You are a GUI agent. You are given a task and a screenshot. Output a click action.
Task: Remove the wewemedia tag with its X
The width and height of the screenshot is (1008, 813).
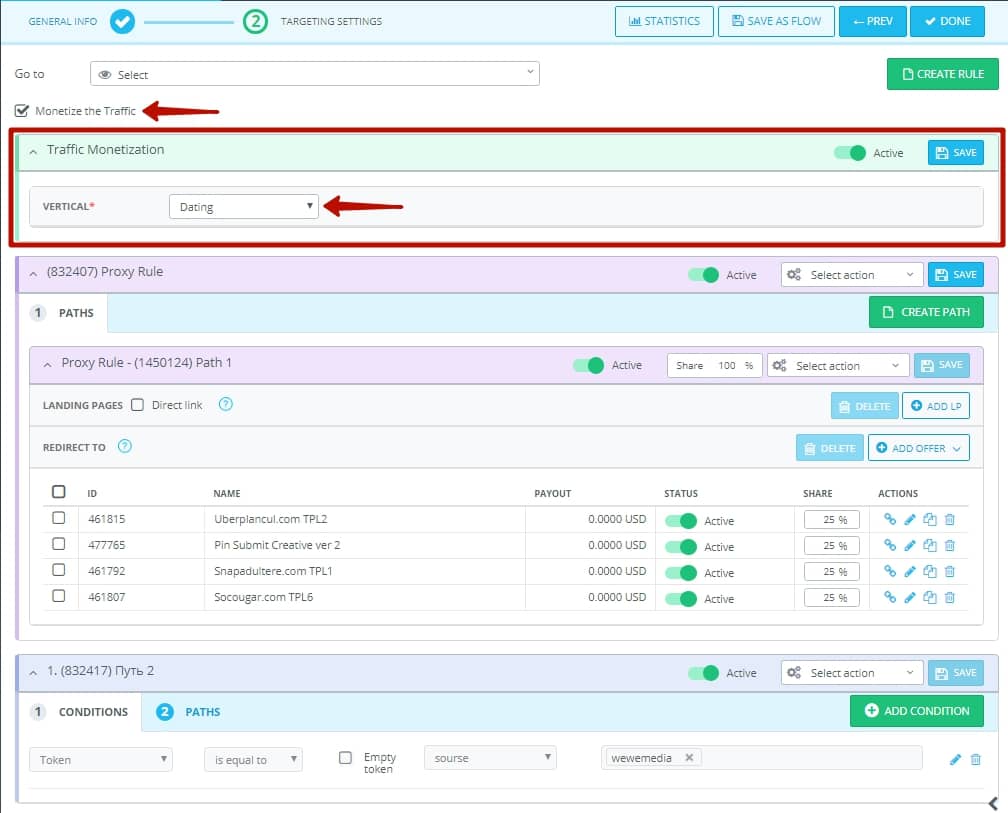click(x=689, y=758)
